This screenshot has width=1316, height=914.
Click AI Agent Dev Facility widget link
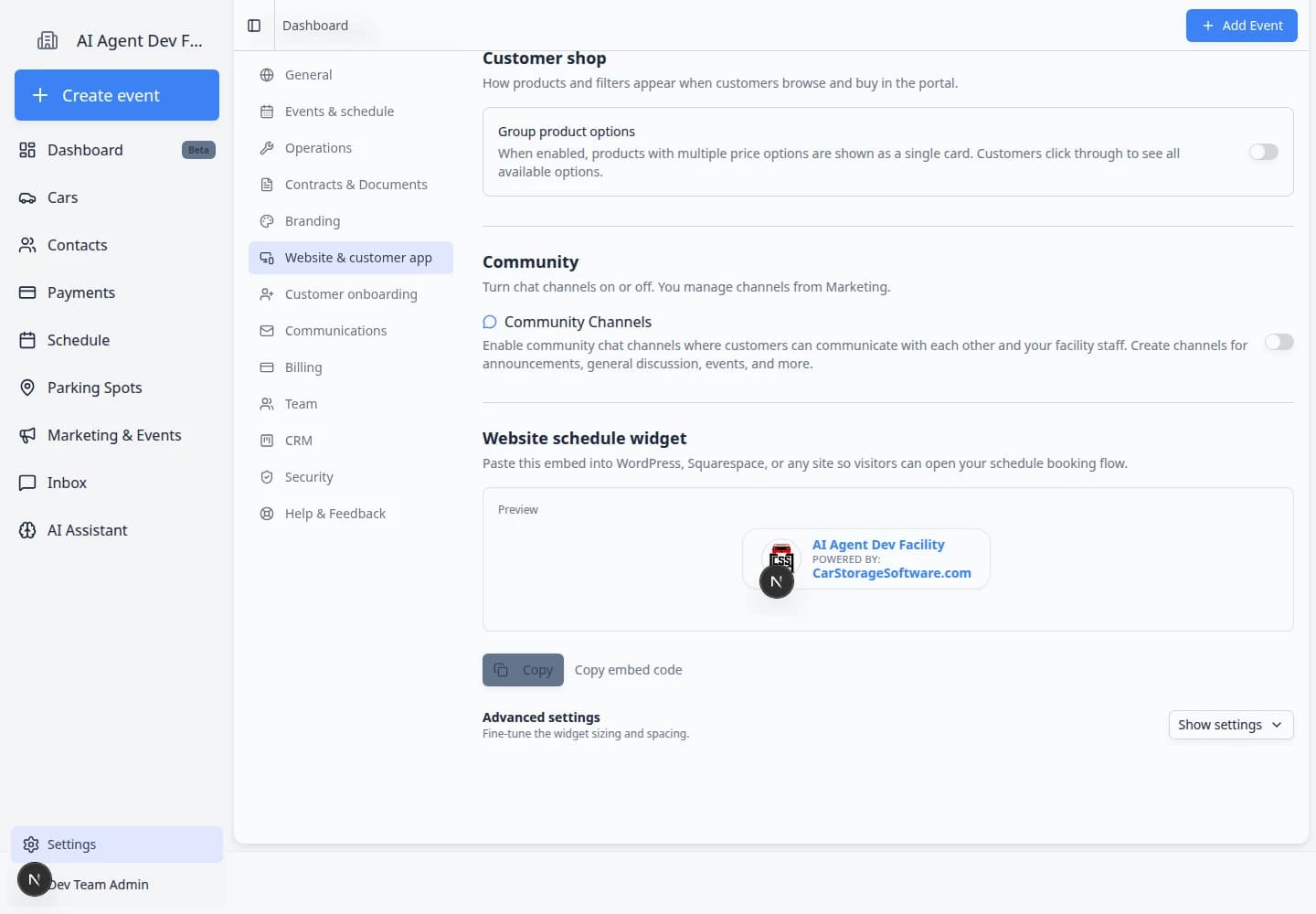coord(878,545)
